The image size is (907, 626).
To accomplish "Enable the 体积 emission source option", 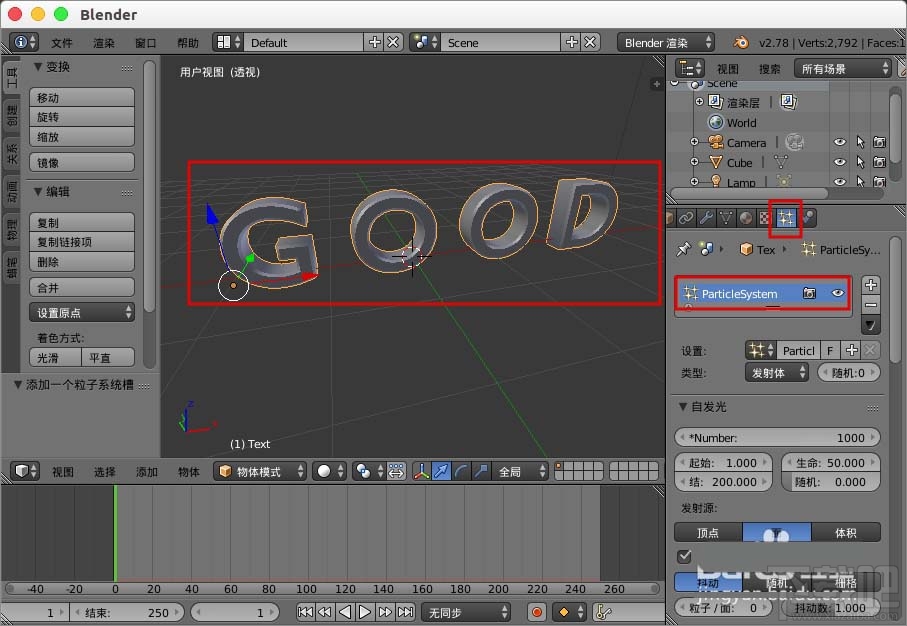I will [x=846, y=533].
